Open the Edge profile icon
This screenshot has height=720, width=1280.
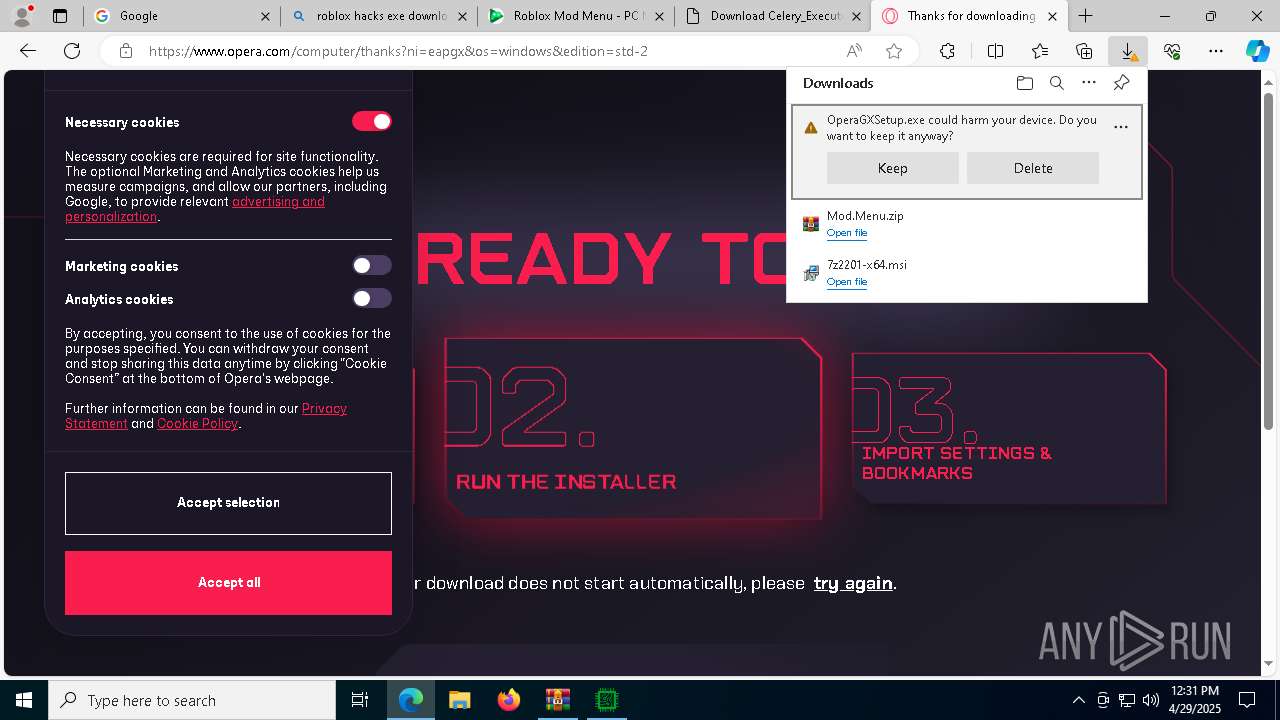tap(21, 16)
